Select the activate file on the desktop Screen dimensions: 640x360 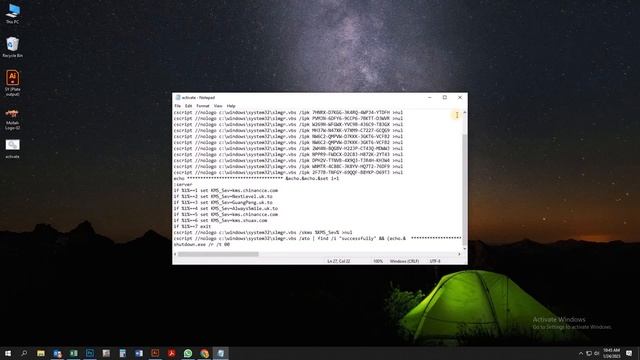coord(13,149)
